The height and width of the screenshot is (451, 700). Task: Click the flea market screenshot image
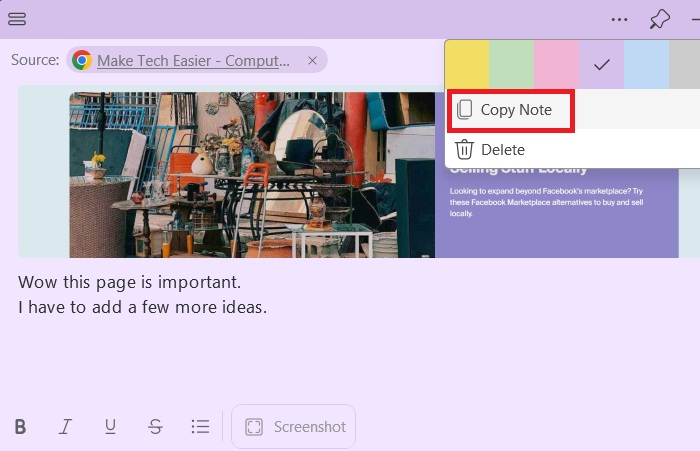[x=252, y=175]
